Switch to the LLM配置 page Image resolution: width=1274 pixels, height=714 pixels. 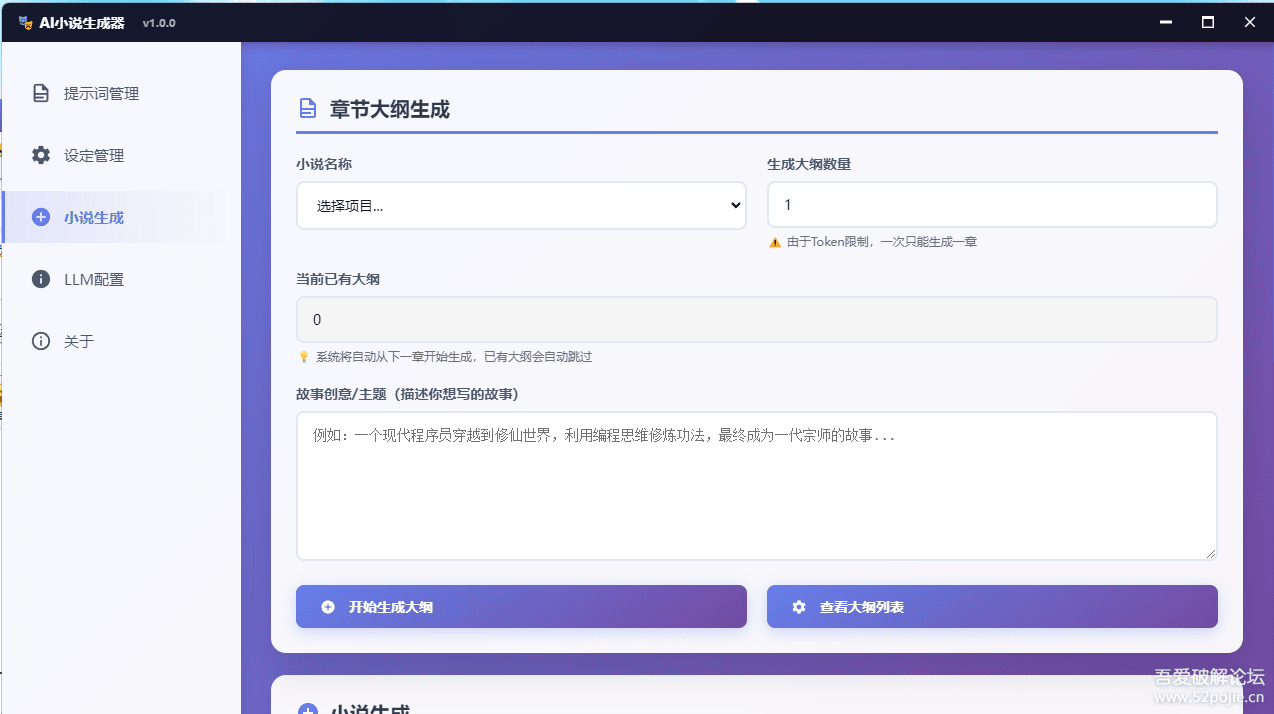coord(95,279)
